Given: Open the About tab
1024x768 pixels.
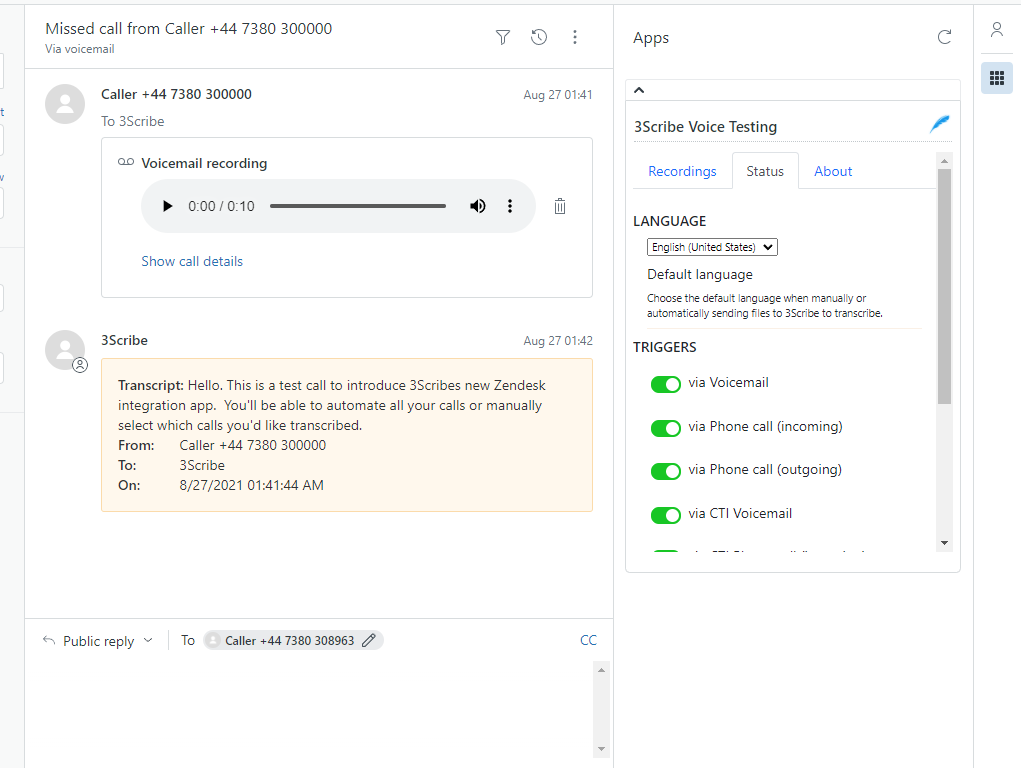Looking at the screenshot, I should tap(833, 171).
